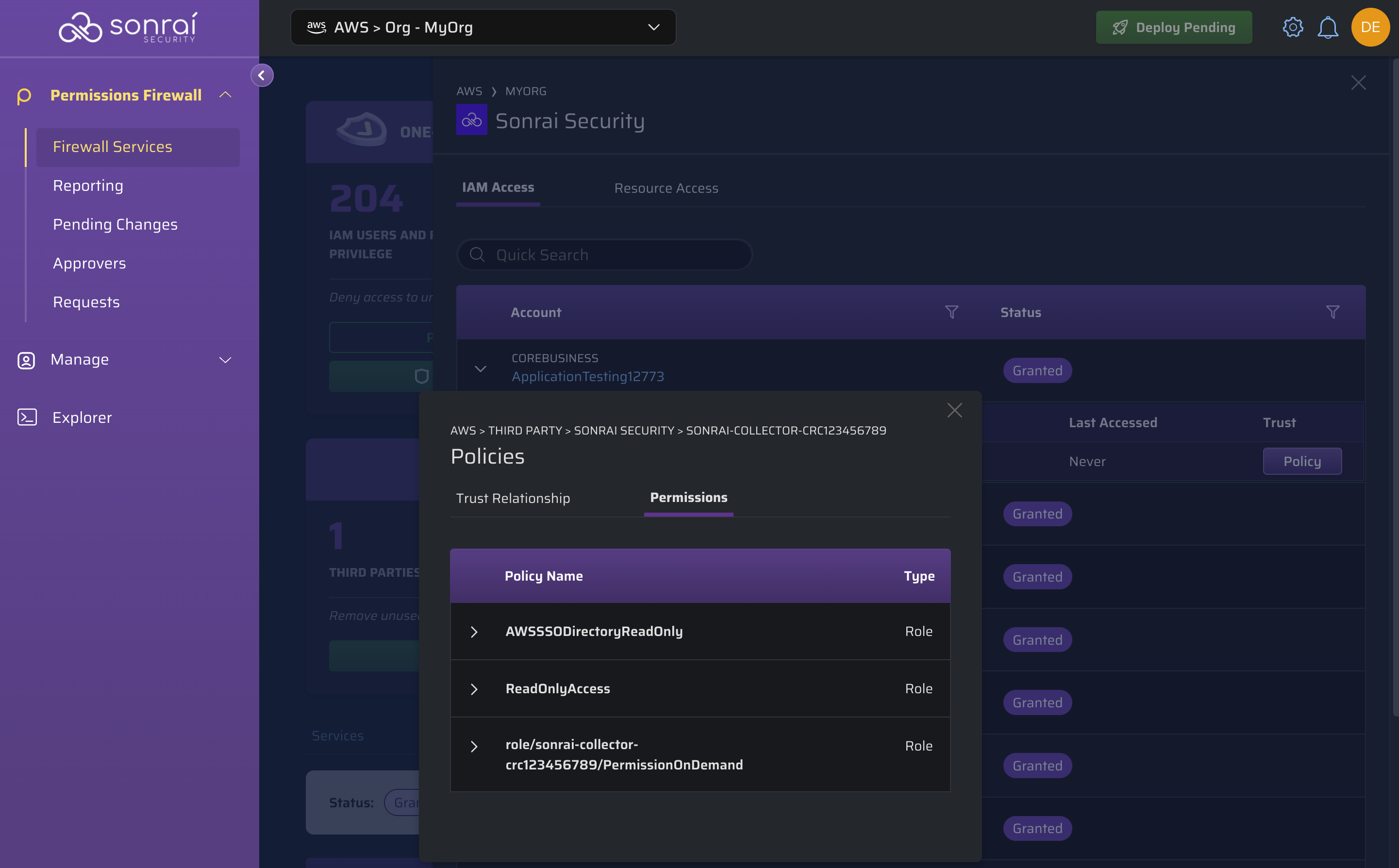Viewport: 1399px width, 868px height.
Task: Collapse the Permissions Firewall menu
Action: tap(225, 95)
